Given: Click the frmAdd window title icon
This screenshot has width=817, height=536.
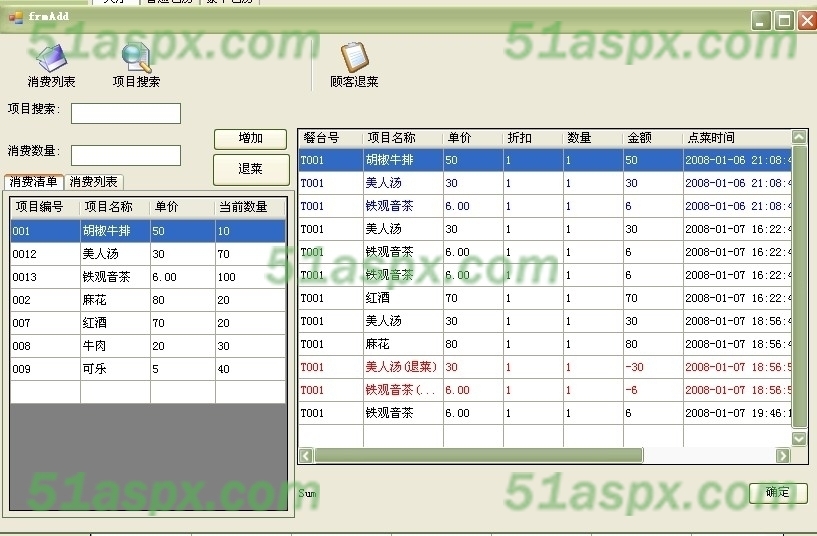Looking at the screenshot, I should (16, 17).
